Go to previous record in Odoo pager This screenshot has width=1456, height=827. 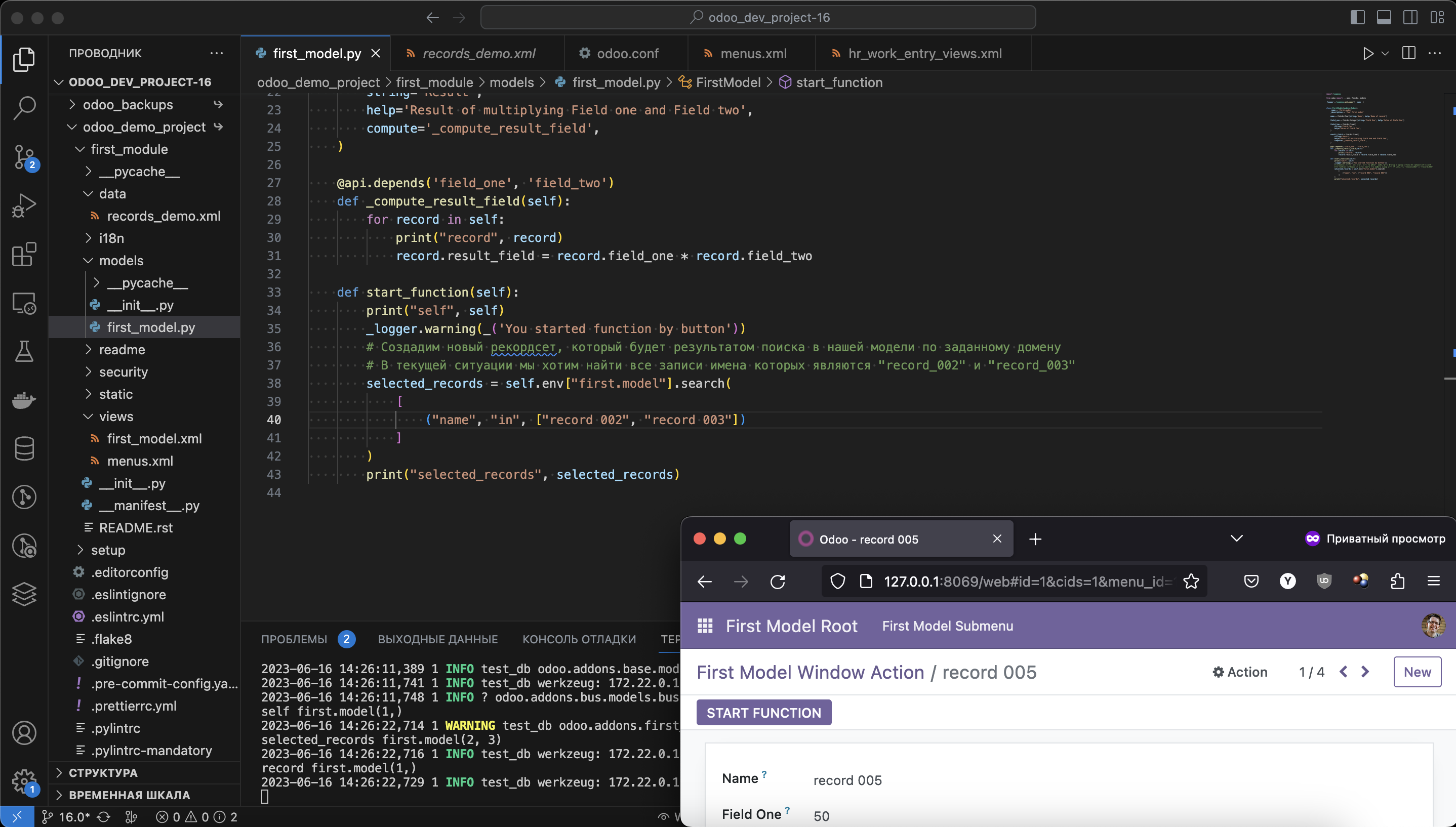tap(1344, 672)
